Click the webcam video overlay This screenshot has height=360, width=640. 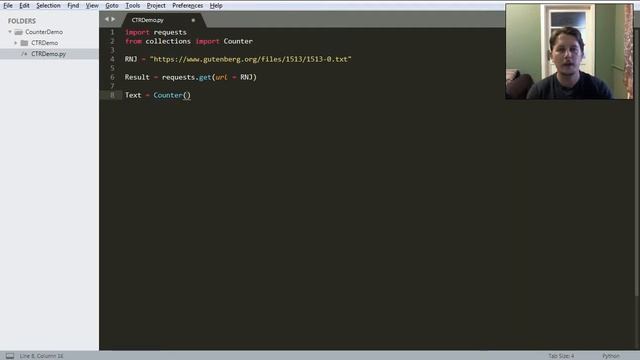569,51
